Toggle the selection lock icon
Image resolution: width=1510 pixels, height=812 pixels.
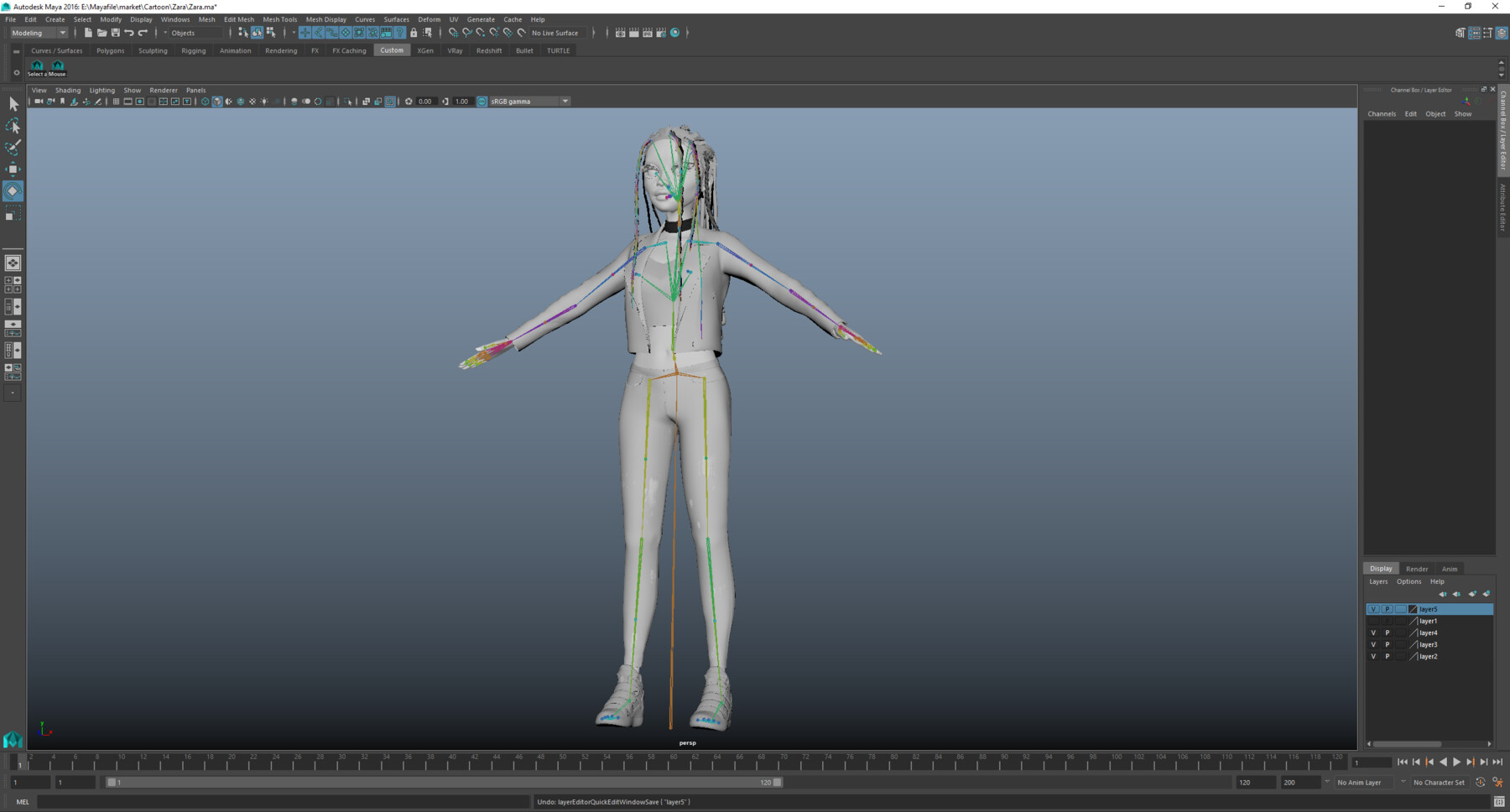pos(414,33)
